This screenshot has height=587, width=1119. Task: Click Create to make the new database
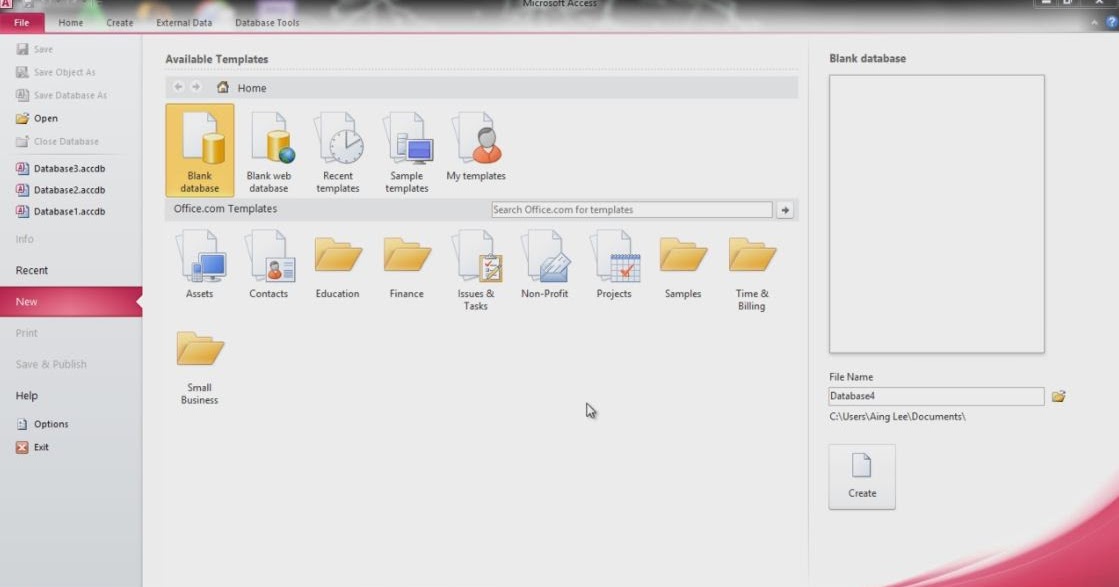click(x=861, y=476)
